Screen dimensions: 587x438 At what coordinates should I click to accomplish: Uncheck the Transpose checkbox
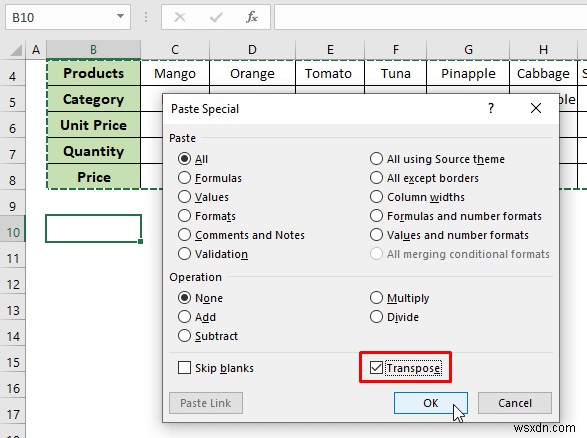coord(376,368)
